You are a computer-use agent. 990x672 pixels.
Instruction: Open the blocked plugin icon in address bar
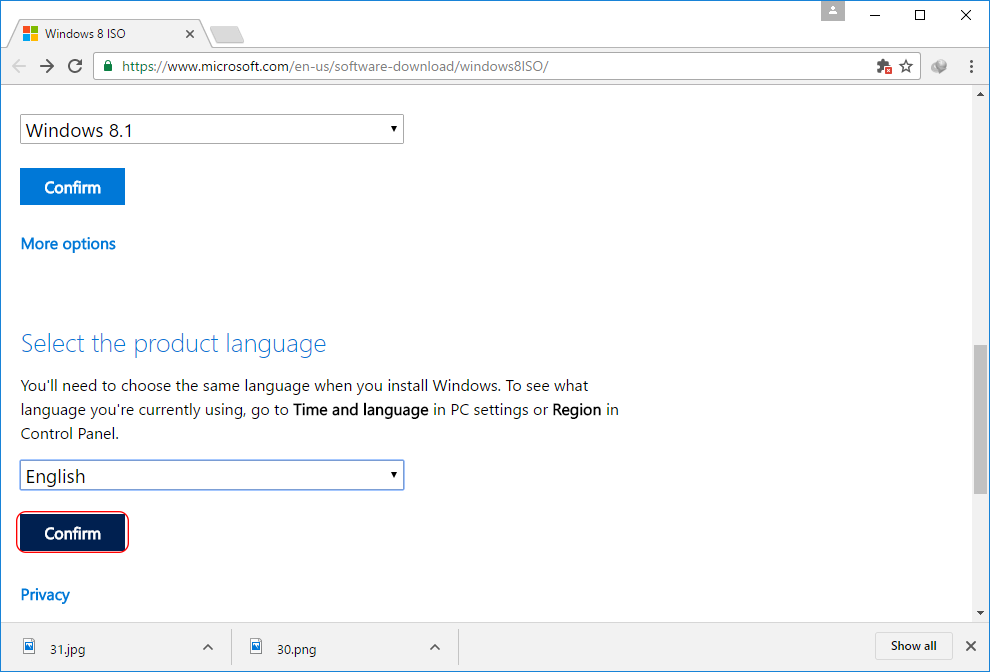pyautogui.click(x=884, y=66)
